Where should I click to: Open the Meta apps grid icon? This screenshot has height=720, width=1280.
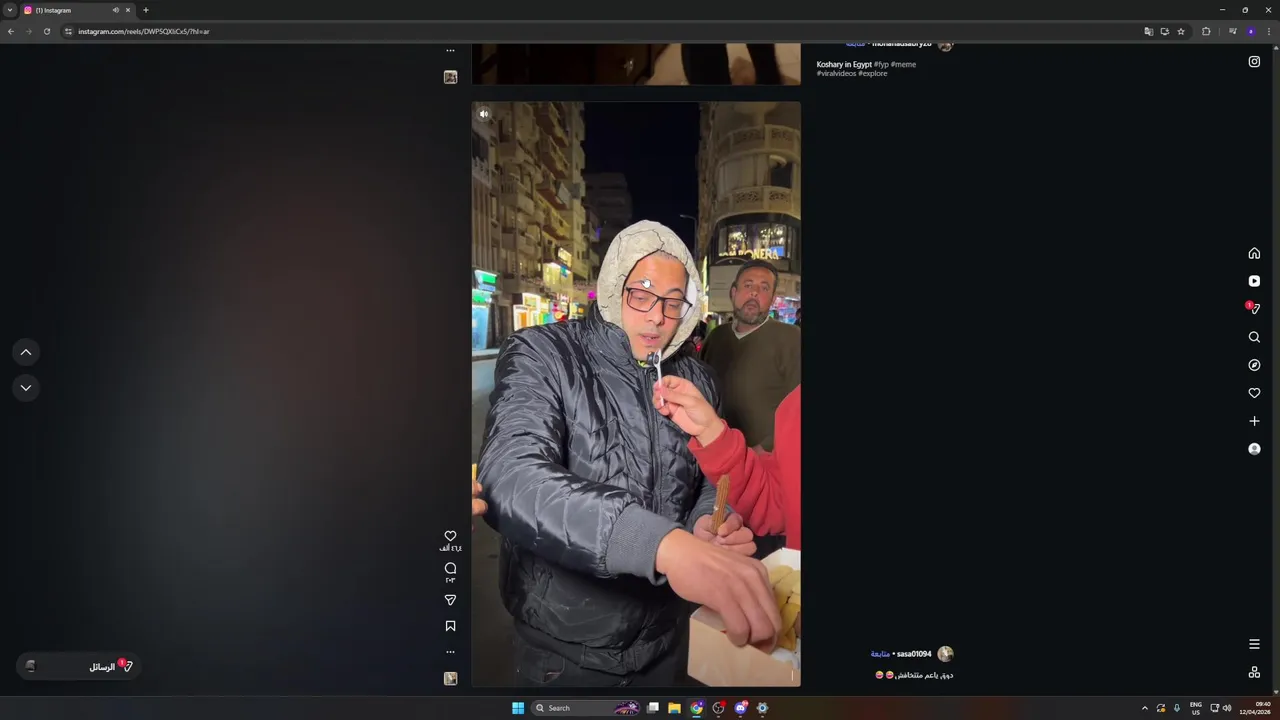point(1254,672)
